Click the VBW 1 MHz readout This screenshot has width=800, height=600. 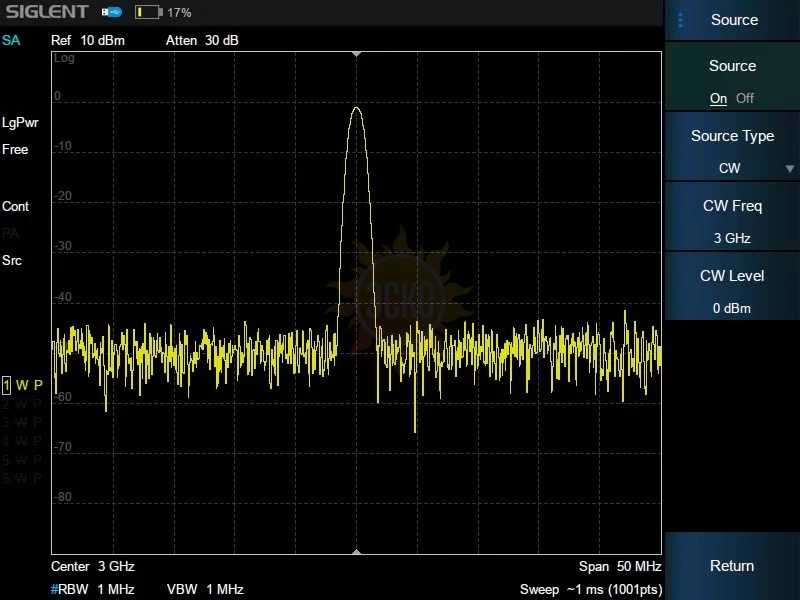point(205,589)
